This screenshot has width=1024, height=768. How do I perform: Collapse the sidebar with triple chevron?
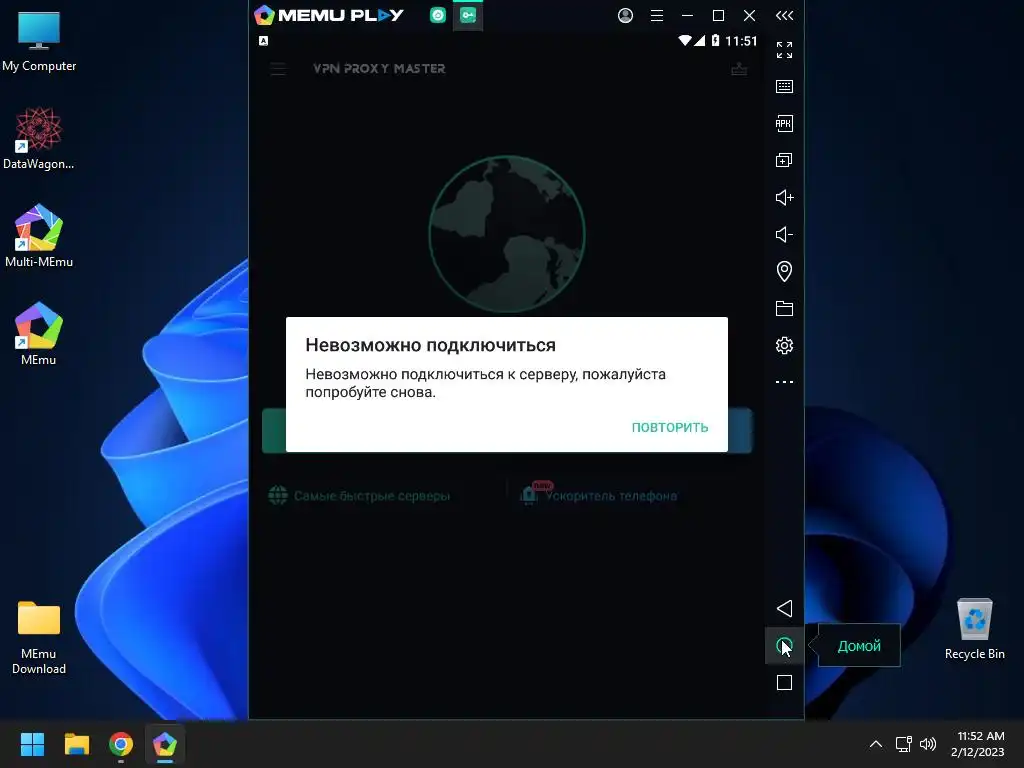784,15
